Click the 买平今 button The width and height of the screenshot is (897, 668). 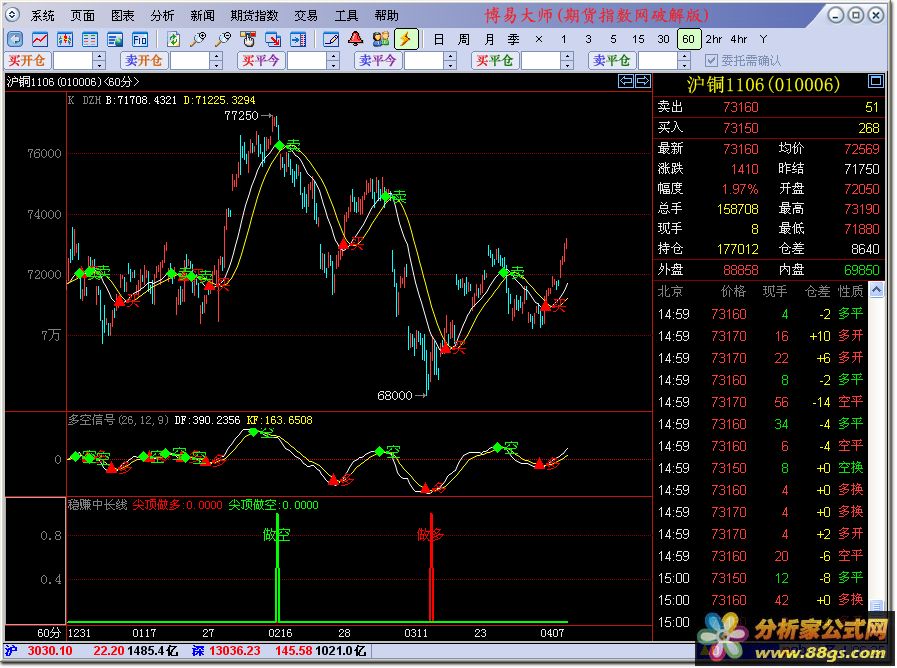tap(261, 61)
